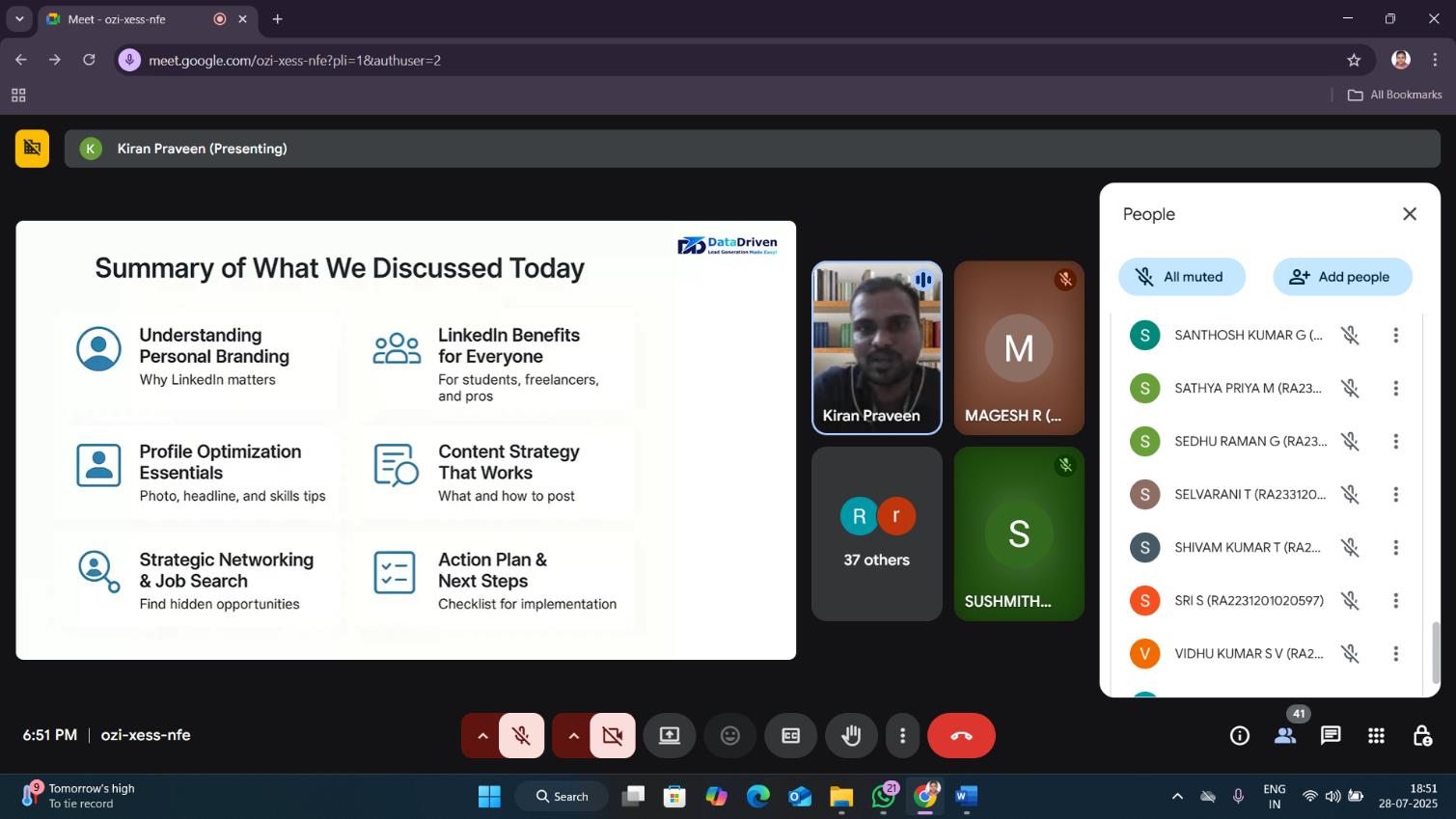Viewport: 1456px width, 819px height.
Task: Click the red leave call button
Action: pyautogui.click(x=961, y=736)
